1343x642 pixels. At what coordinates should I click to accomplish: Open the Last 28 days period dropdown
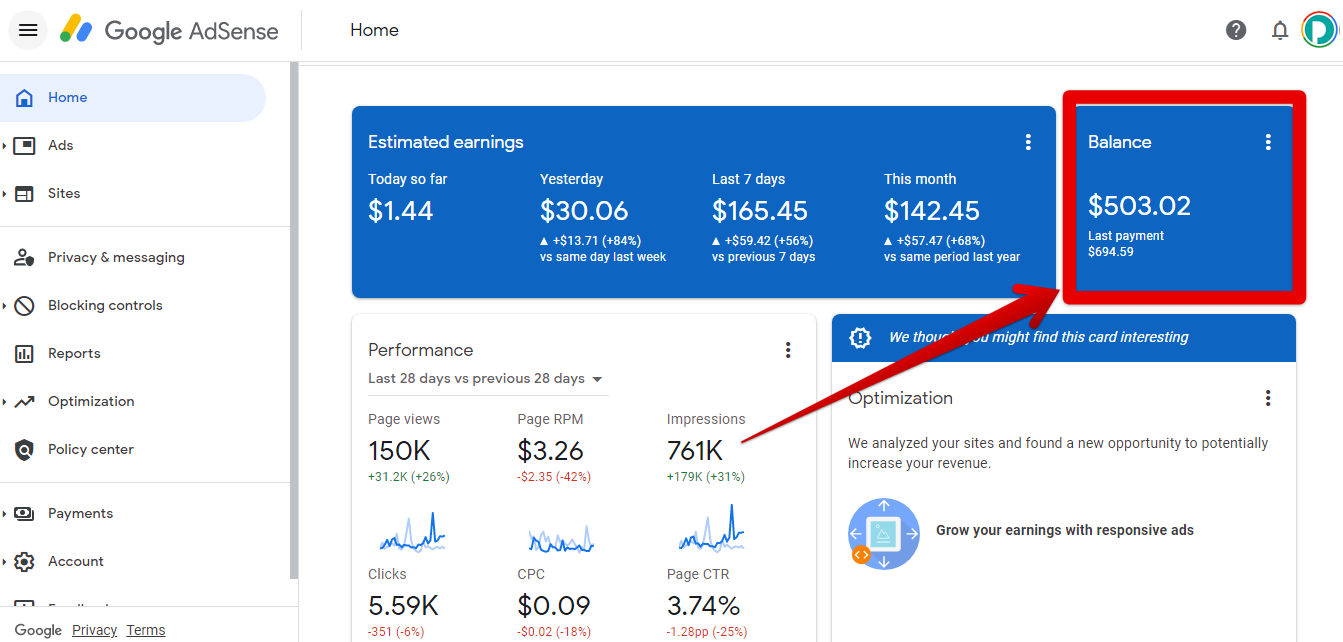(486, 379)
